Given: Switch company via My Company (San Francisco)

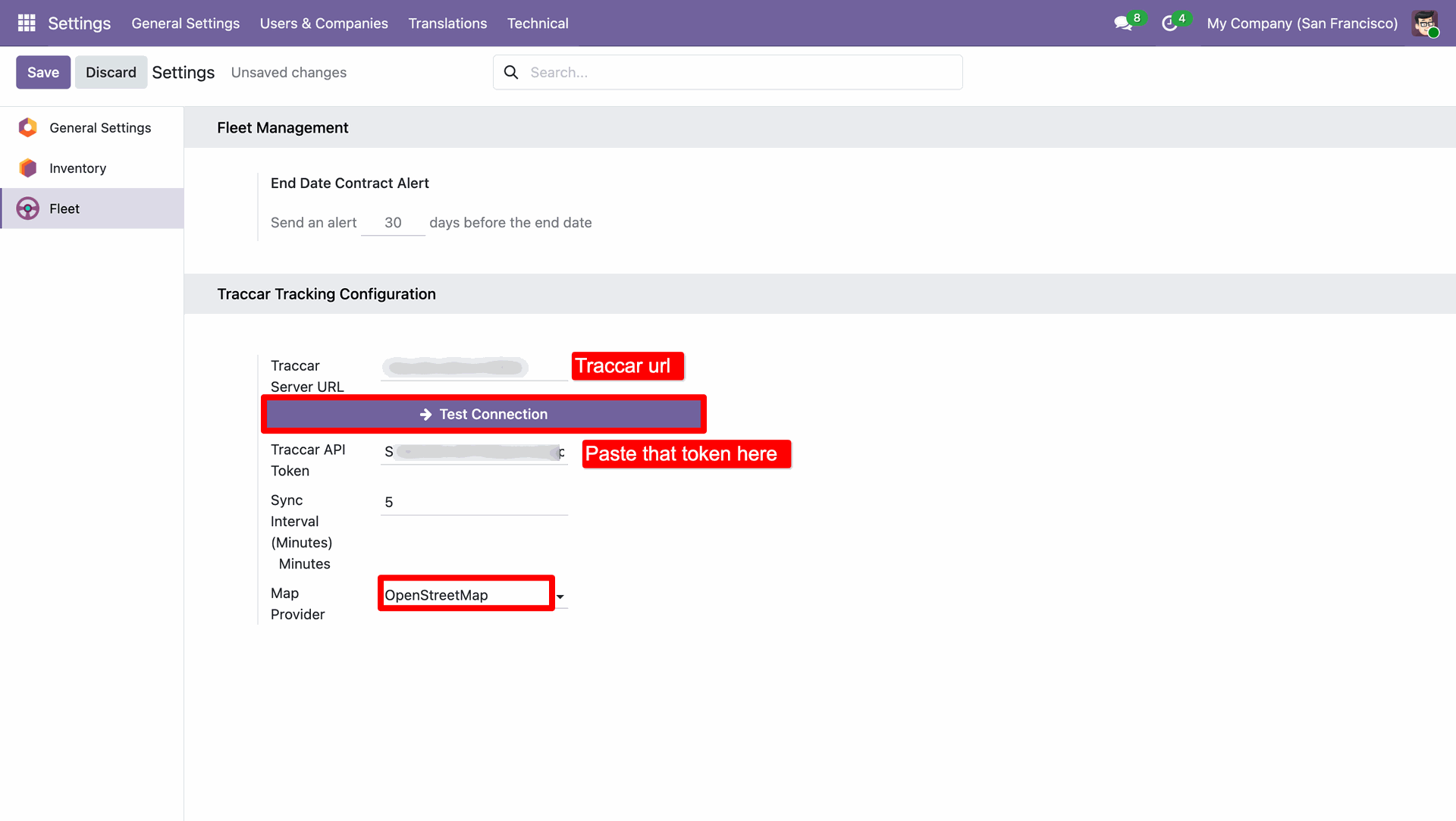Looking at the screenshot, I should (1302, 24).
